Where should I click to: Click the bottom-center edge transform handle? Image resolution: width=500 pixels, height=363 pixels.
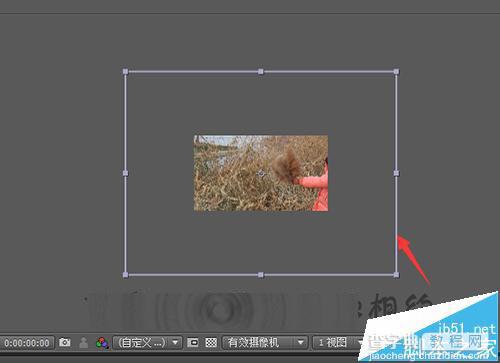pyautogui.click(x=261, y=275)
